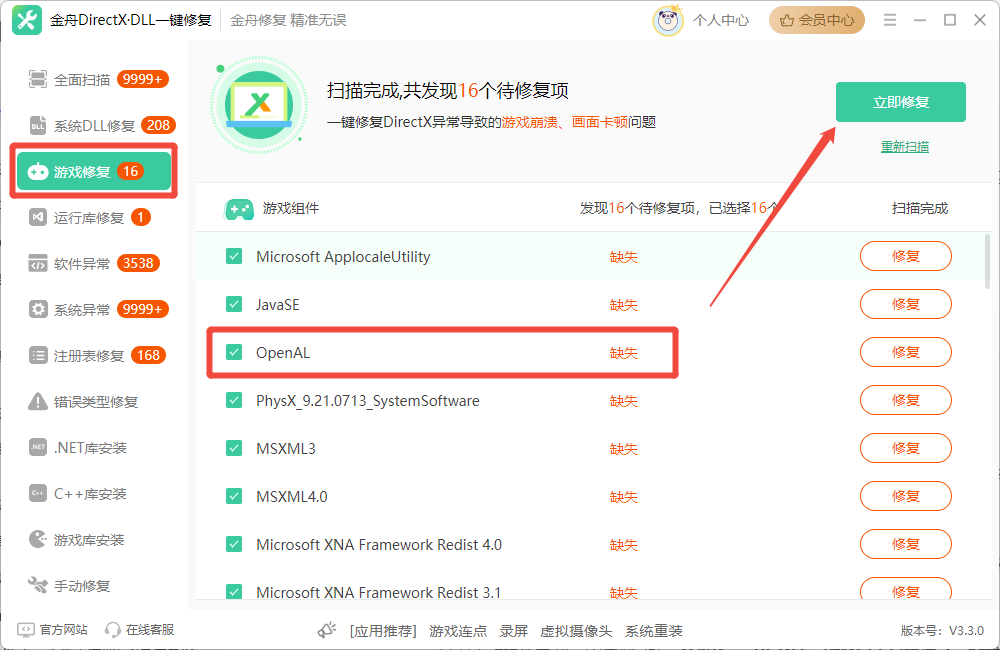Click the 版本号: V3.3.0 version text
Screen dimensions: 1000x650
pyautogui.click(x=943, y=630)
